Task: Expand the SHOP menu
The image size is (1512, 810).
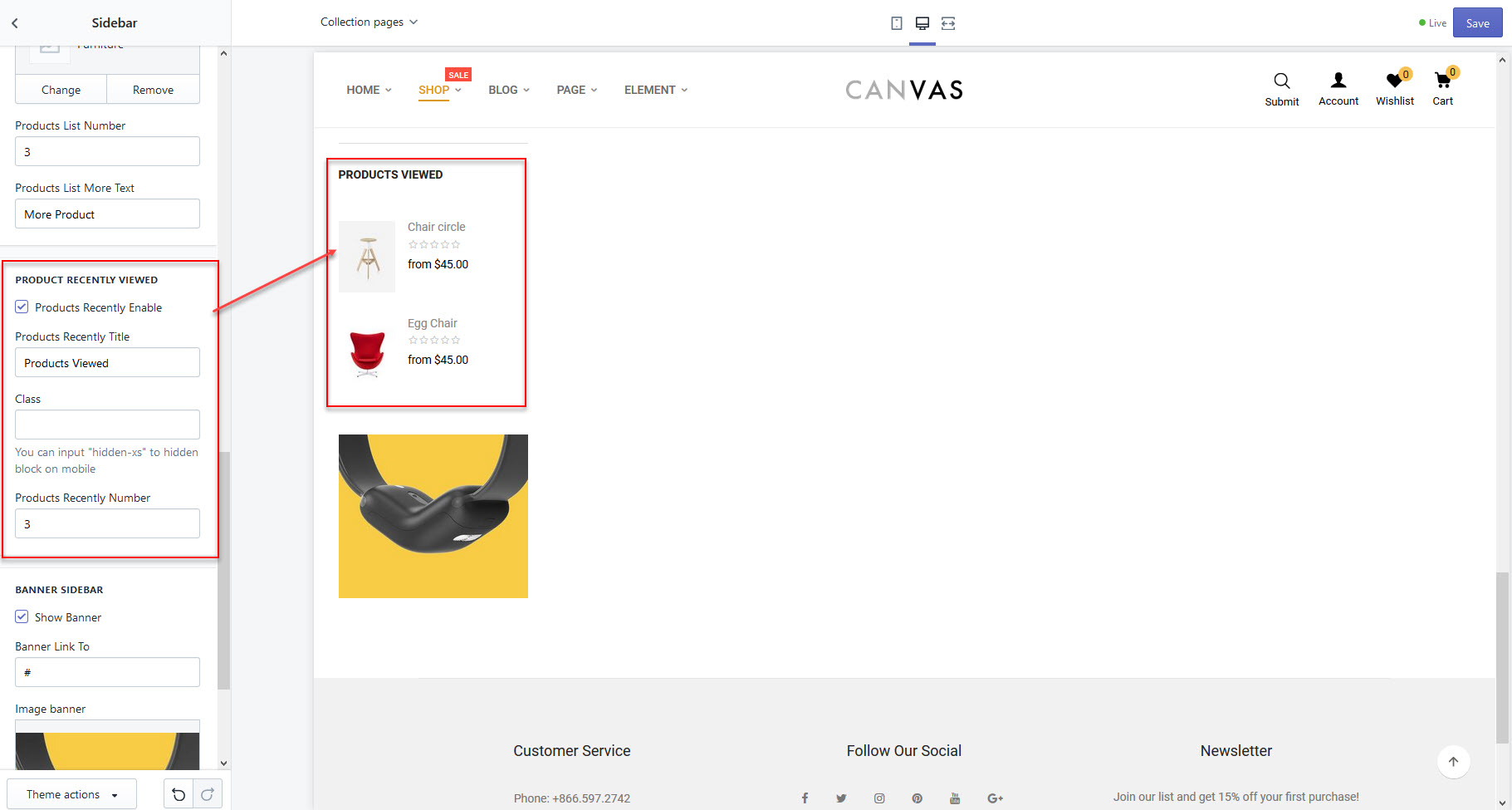Action: click(439, 90)
